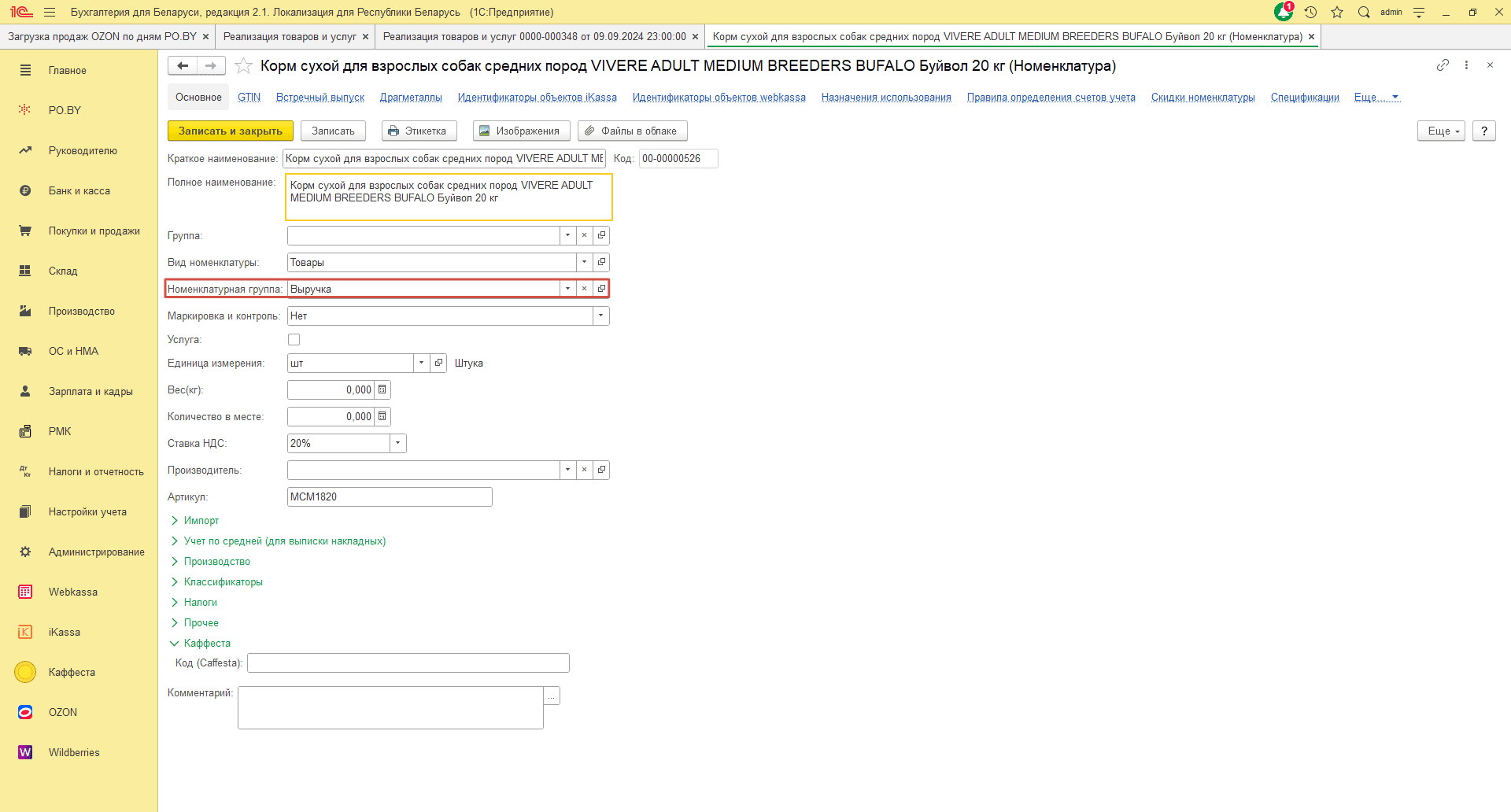Viewport: 1511px width, 812px height.
Task: Click the Записать button
Action: click(333, 131)
